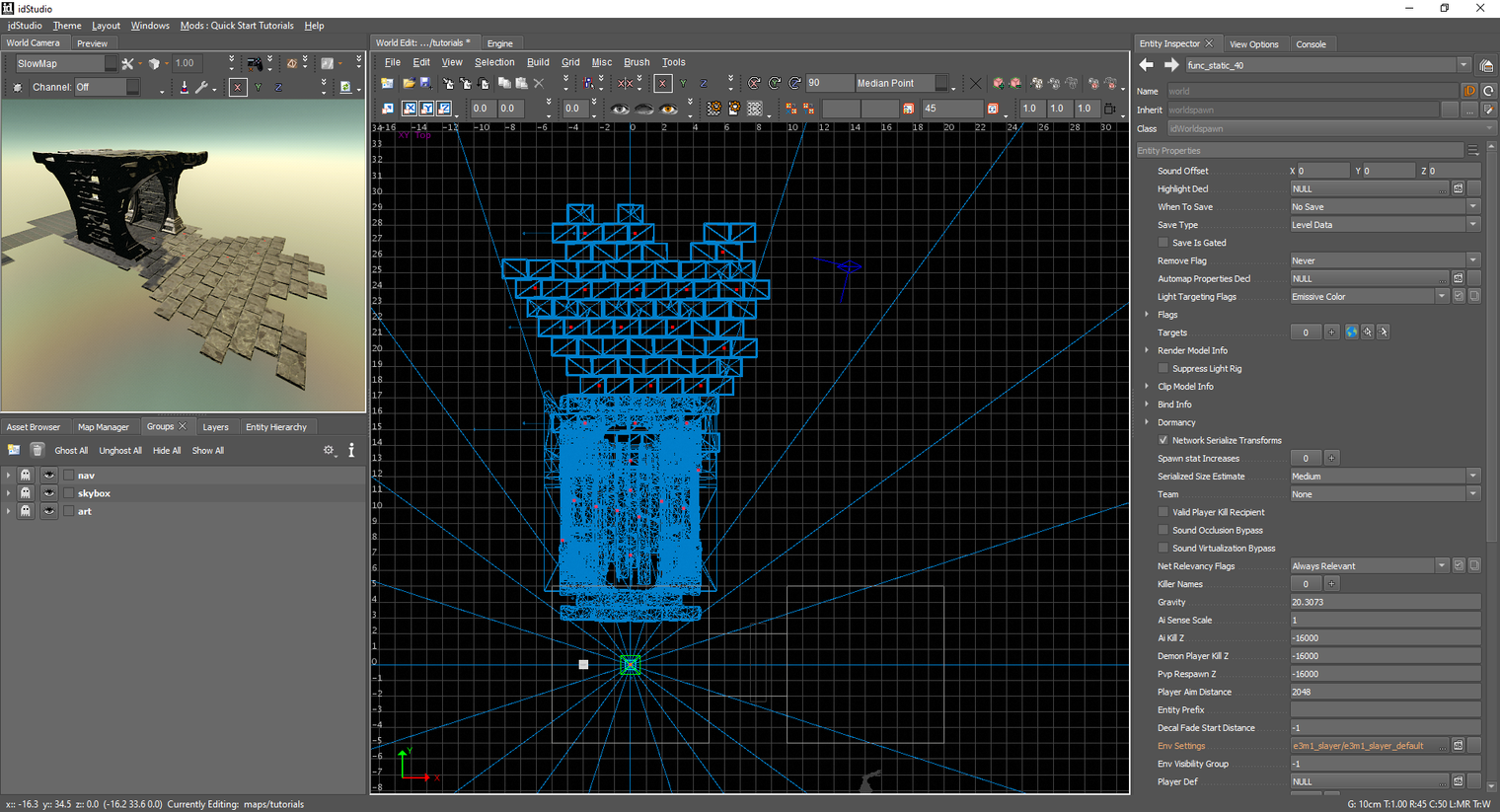Open the Remove Flag dropdown
Image resolution: width=1500 pixels, height=812 pixels.
pos(1385,260)
